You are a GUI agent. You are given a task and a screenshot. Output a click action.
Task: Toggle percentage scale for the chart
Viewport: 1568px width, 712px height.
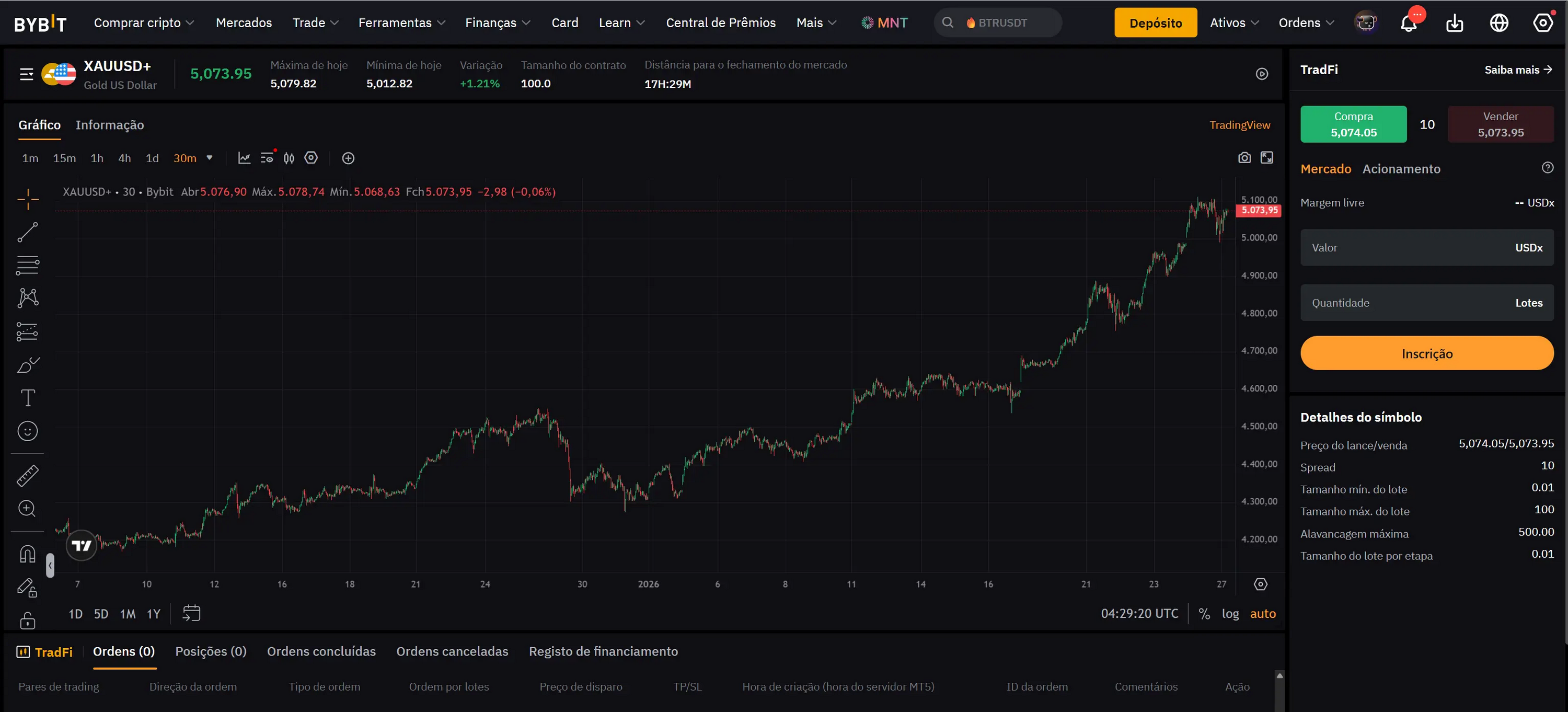coord(1203,613)
